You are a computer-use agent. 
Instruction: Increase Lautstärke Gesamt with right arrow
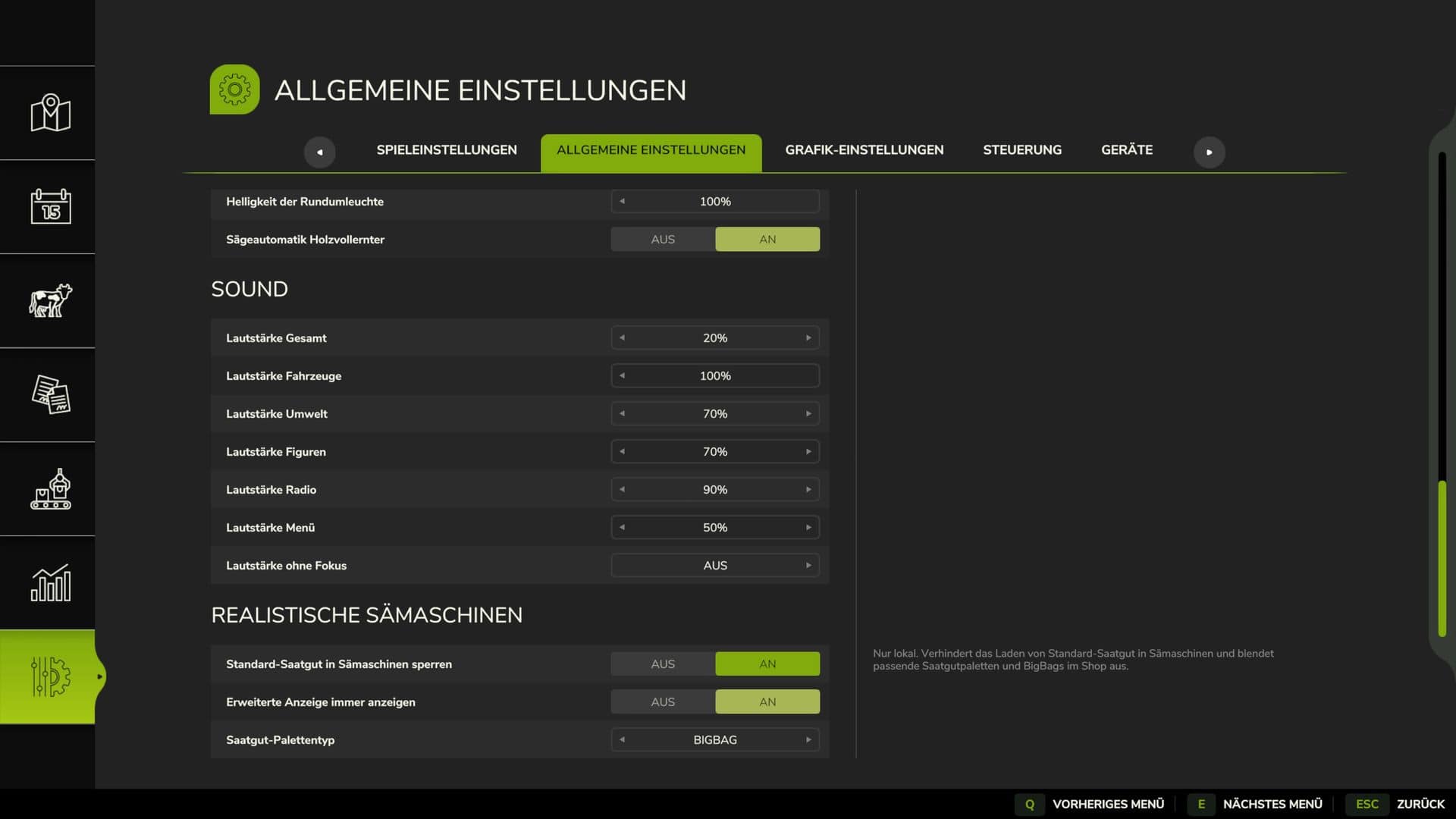pos(808,338)
